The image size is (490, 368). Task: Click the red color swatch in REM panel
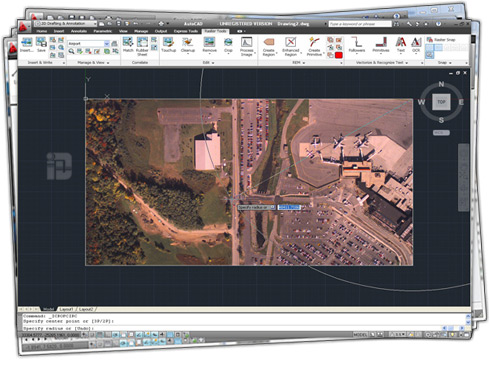pyautogui.click(x=339, y=55)
